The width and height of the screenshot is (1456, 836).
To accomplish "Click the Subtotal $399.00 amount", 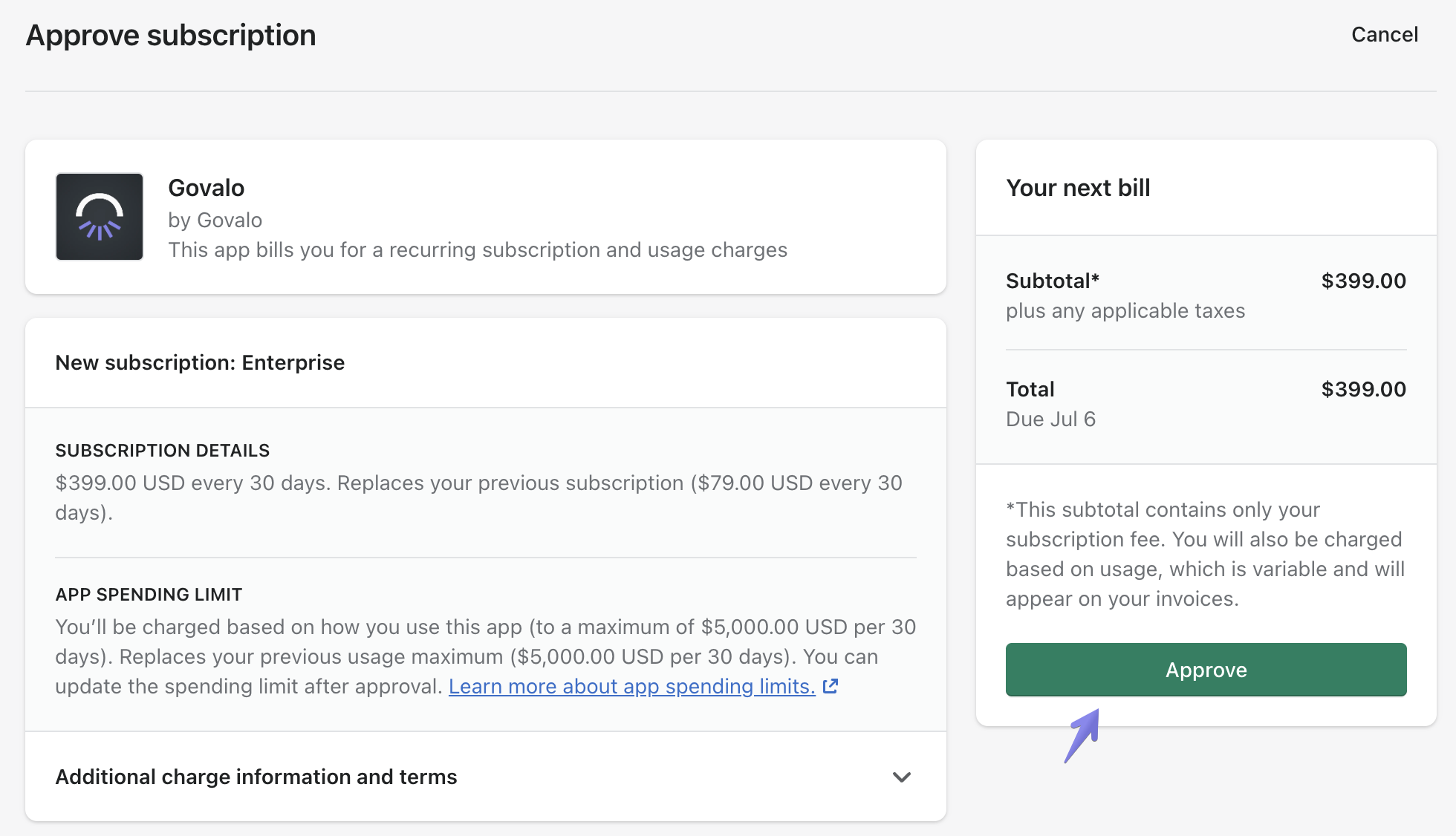I will click(x=1363, y=281).
